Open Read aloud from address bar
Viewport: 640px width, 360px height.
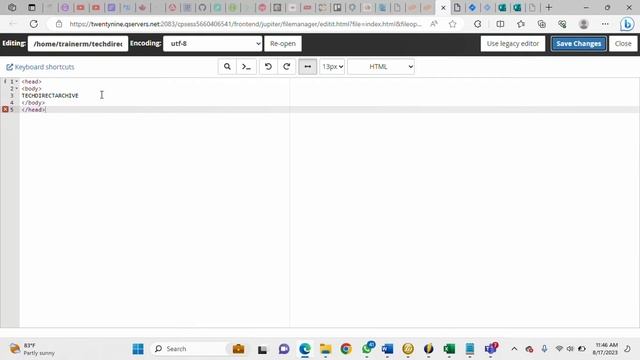tap(434, 24)
